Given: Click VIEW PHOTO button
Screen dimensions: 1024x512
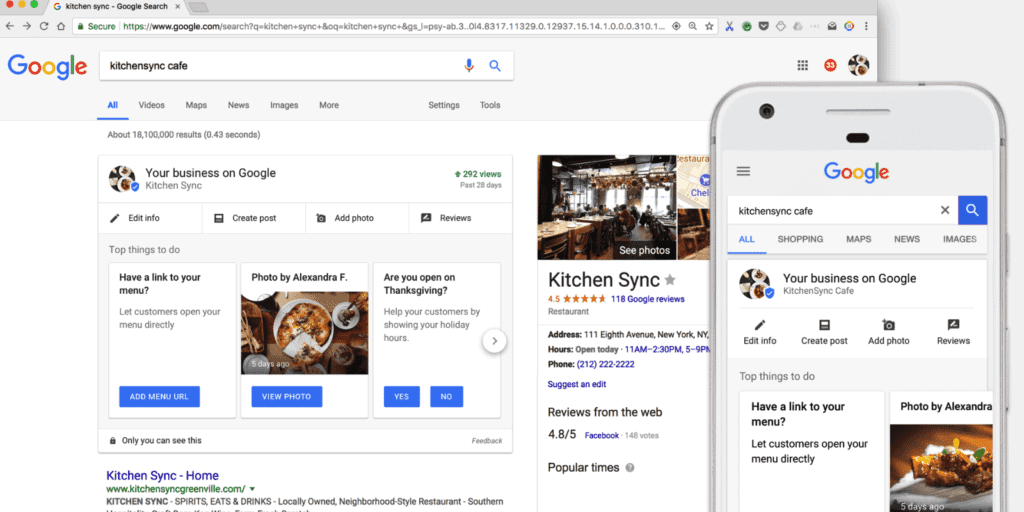Looking at the screenshot, I should [287, 396].
